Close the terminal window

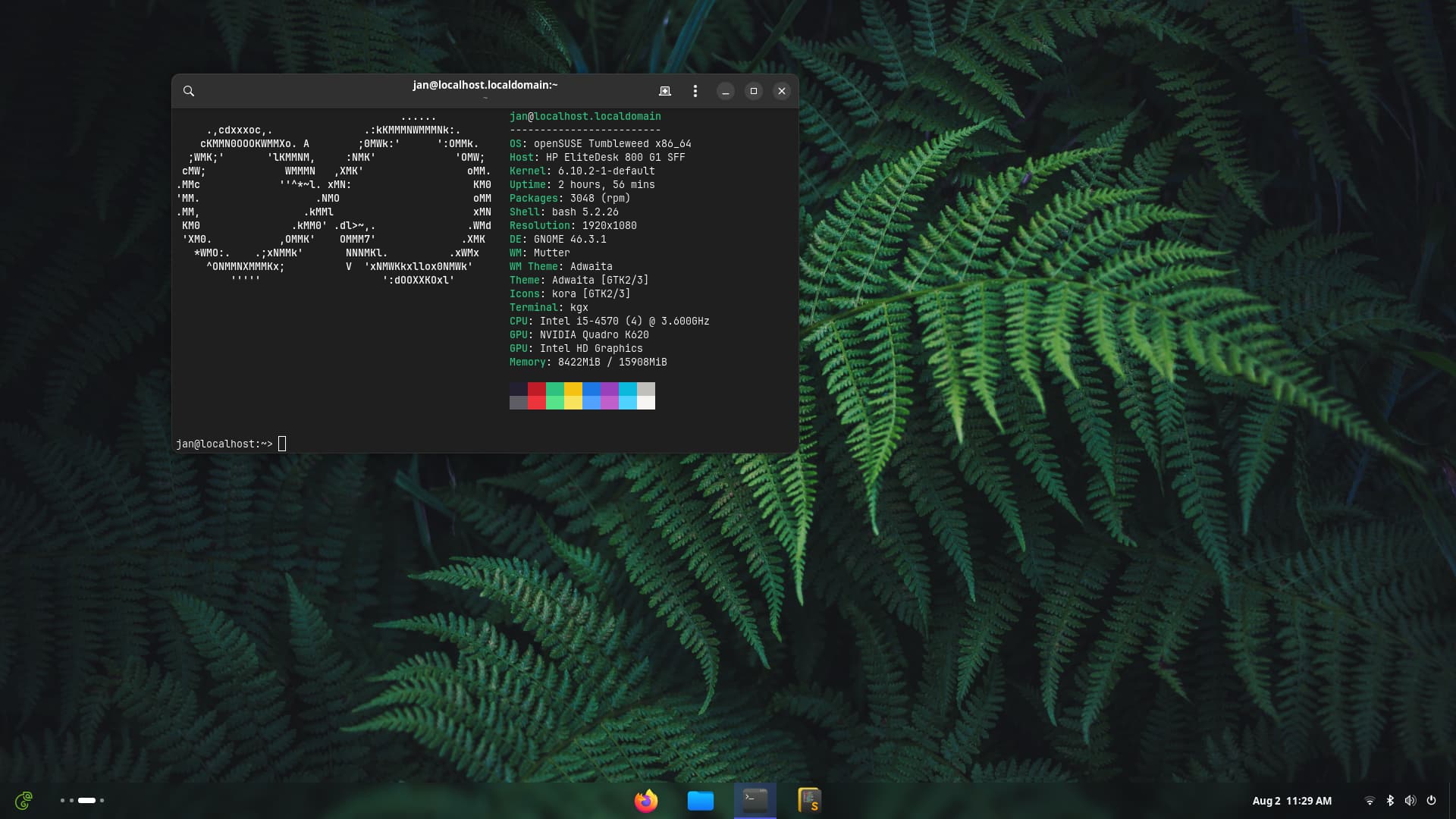[782, 91]
